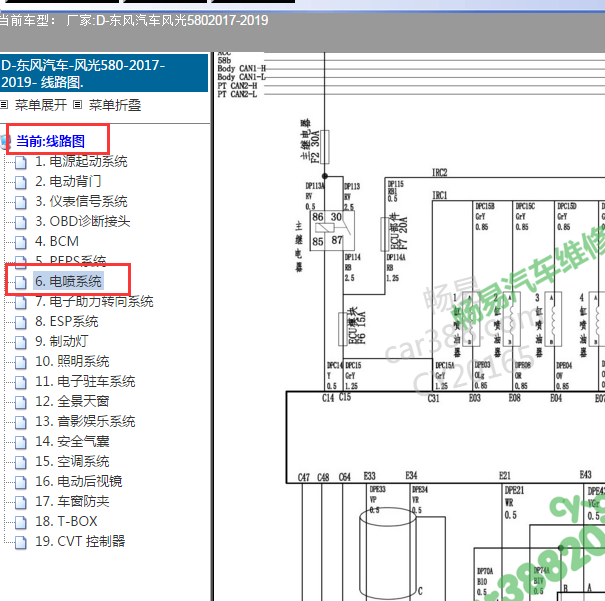
Task: Click connector pin label C14
Action: (x=328, y=398)
